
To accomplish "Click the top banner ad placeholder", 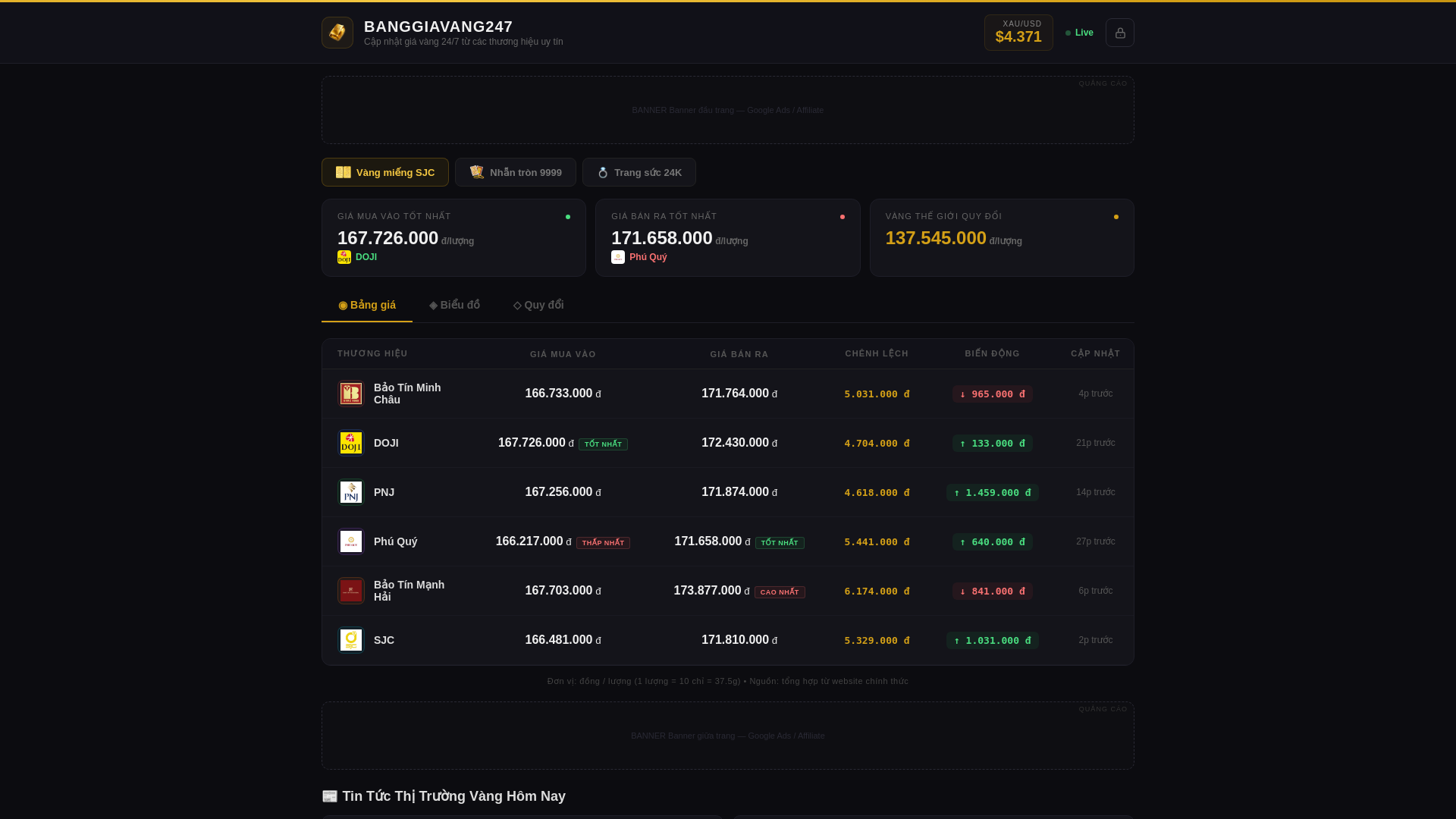I will pos(728,110).
